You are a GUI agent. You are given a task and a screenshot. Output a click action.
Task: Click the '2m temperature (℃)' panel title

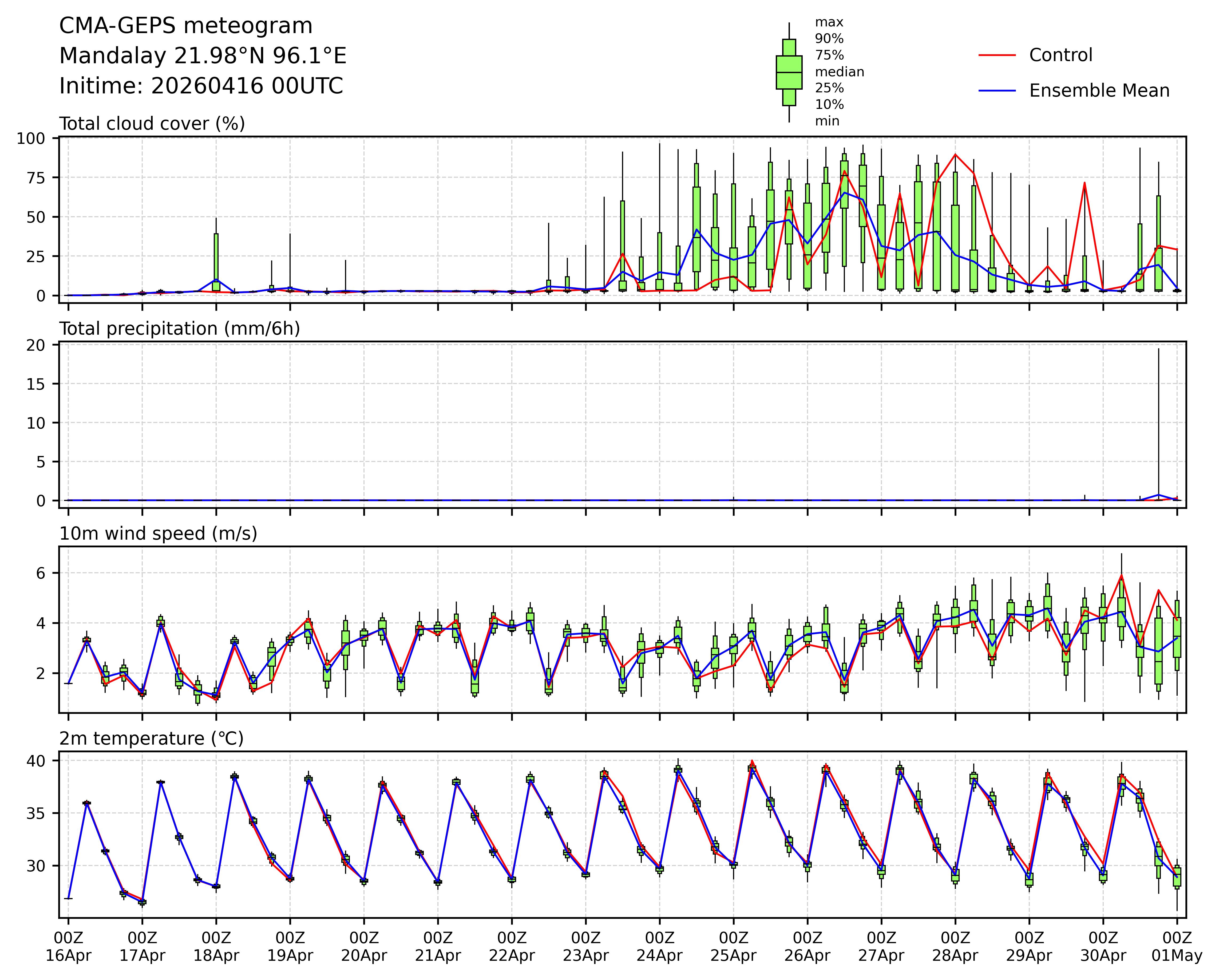tap(152, 738)
